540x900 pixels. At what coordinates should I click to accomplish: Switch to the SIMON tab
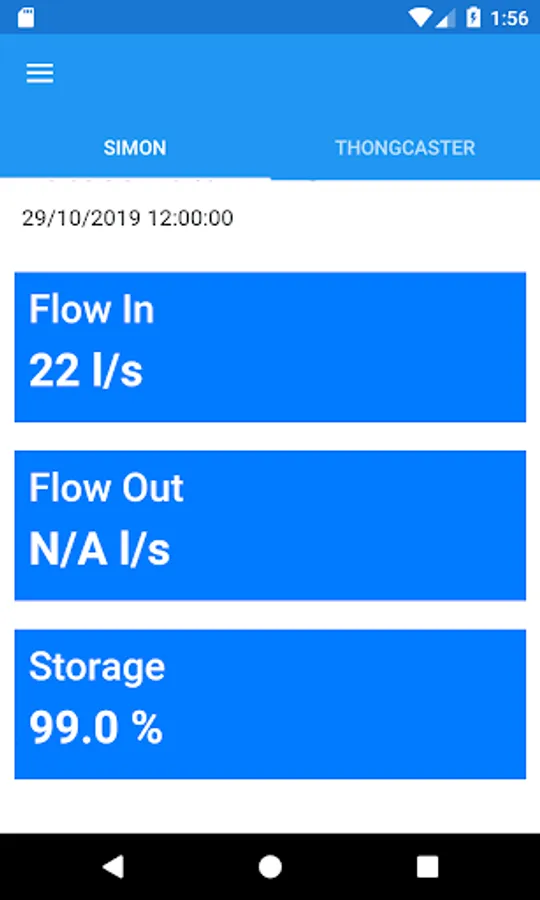pyautogui.click(x=135, y=148)
